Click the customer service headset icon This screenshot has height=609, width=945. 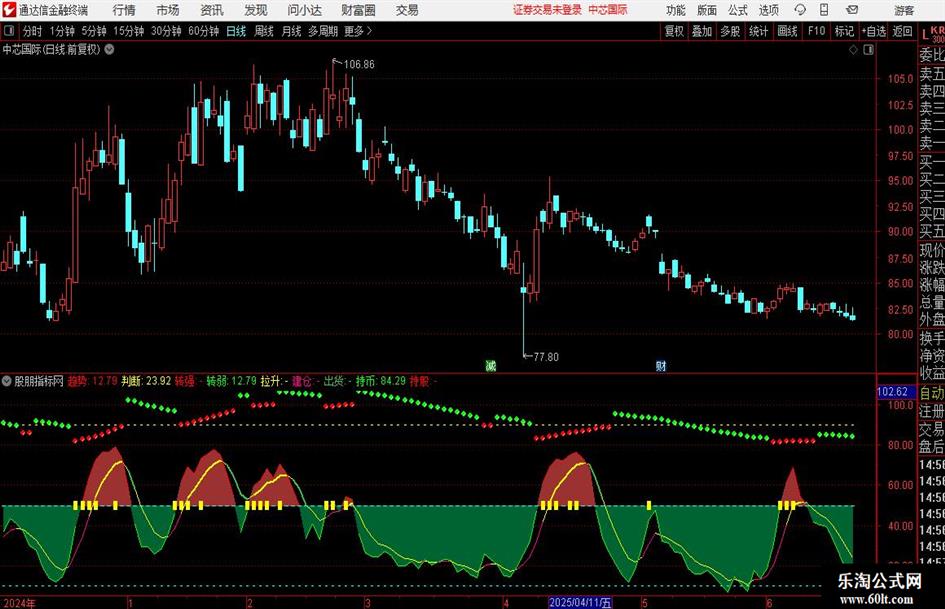(800, 10)
